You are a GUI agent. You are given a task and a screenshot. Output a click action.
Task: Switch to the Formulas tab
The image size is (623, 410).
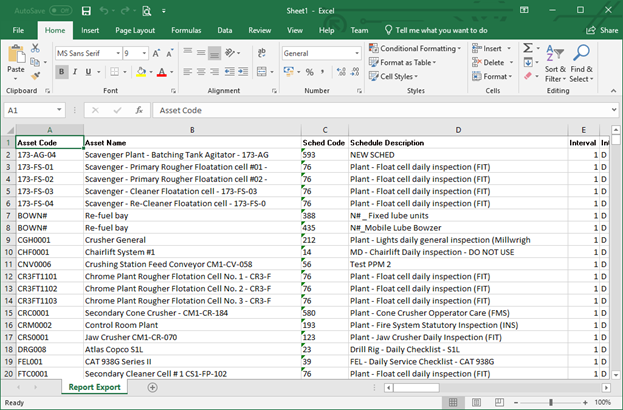(x=186, y=30)
